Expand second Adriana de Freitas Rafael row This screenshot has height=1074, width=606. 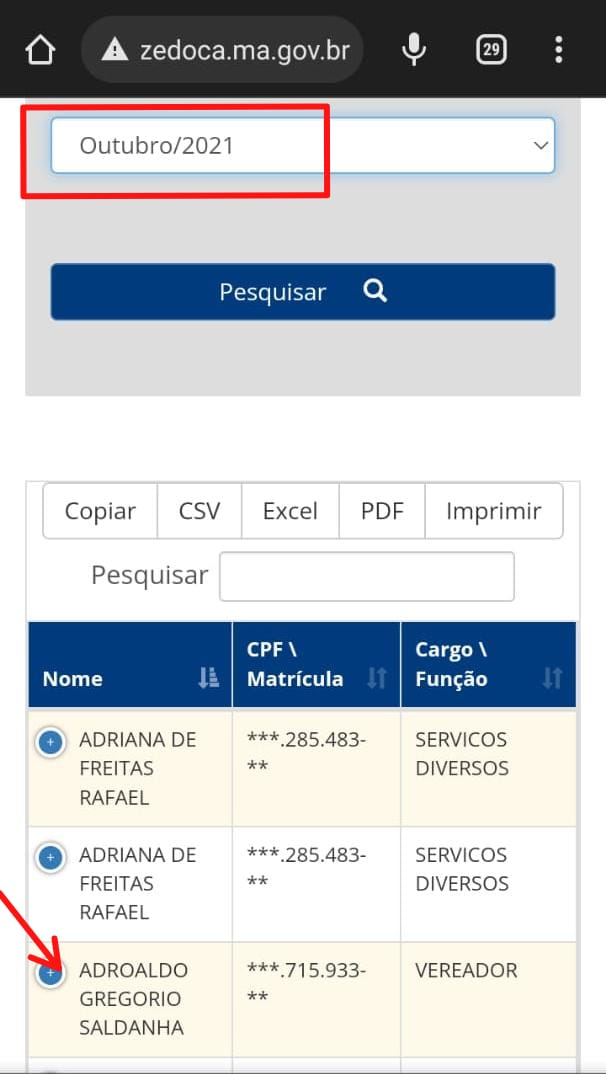50,857
